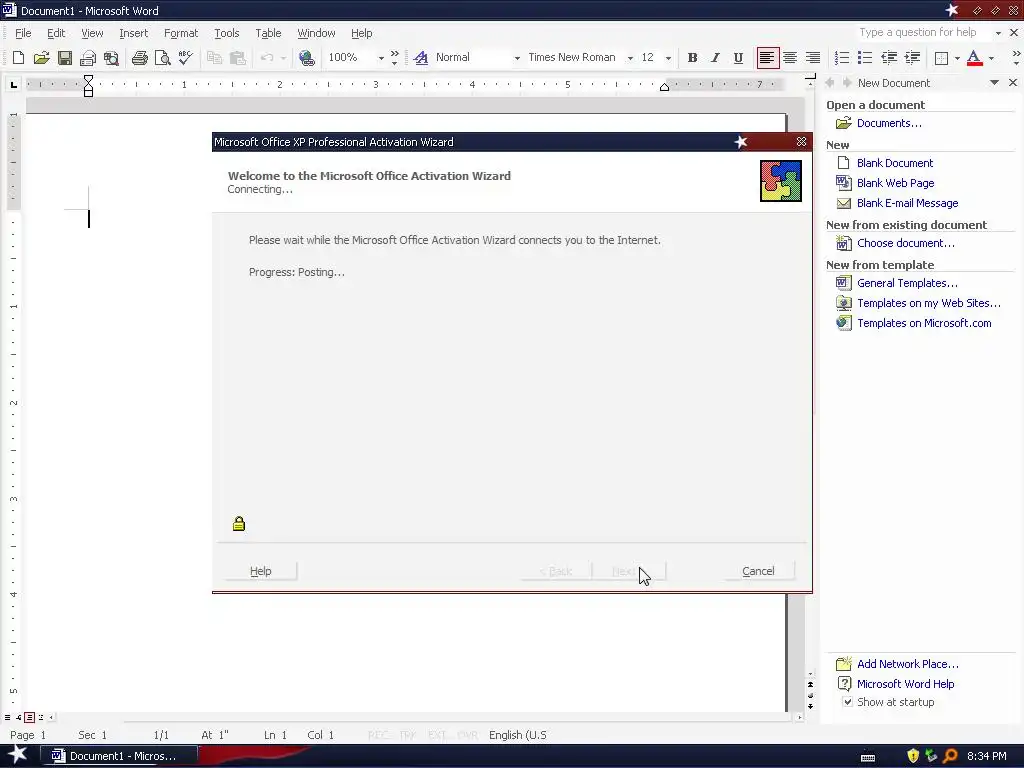Click the Increase Indent icon
This screenshot has height=768, width=1024.
[x=912, y=57]
